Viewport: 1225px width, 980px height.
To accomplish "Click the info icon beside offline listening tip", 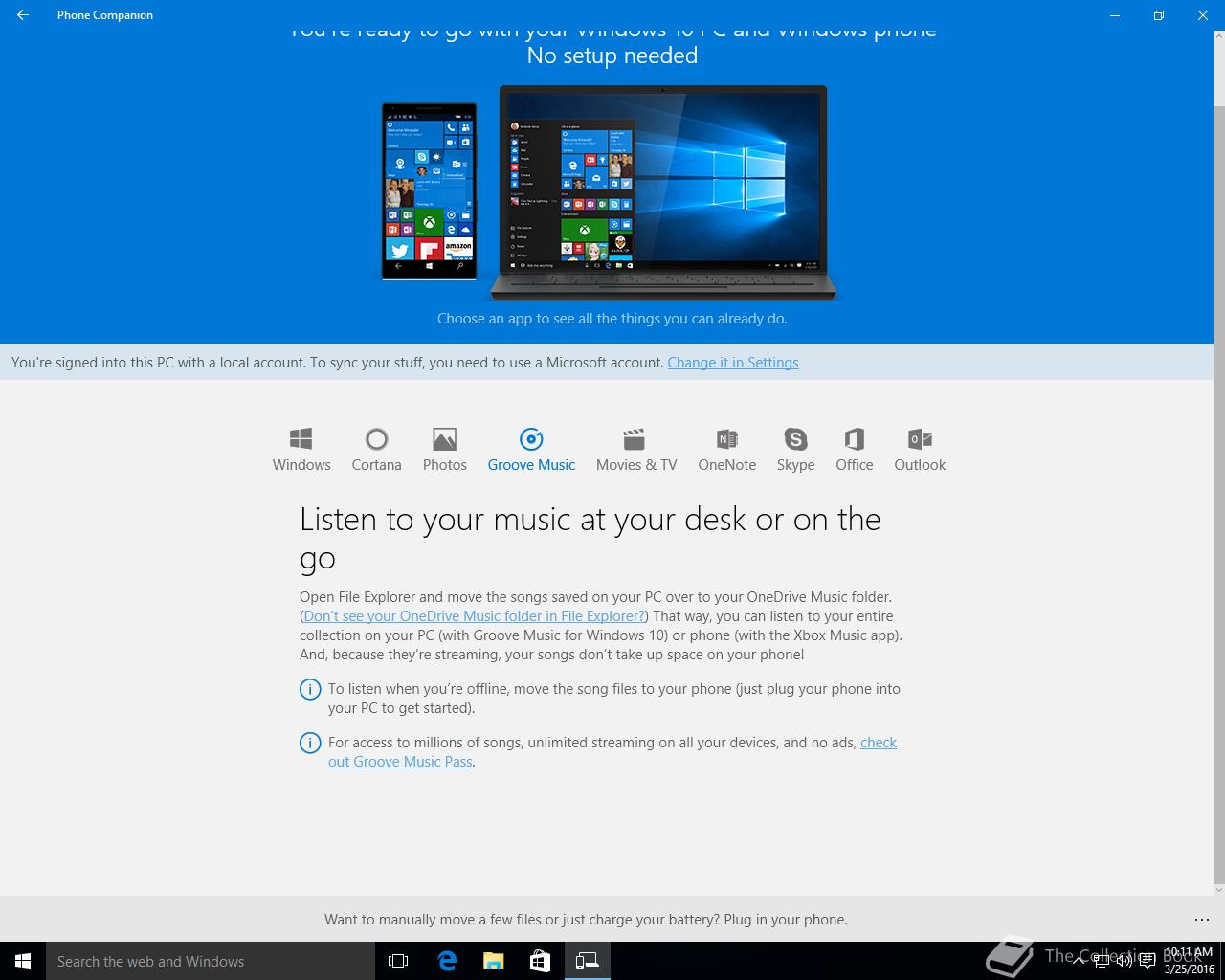I will click(310, 689).
